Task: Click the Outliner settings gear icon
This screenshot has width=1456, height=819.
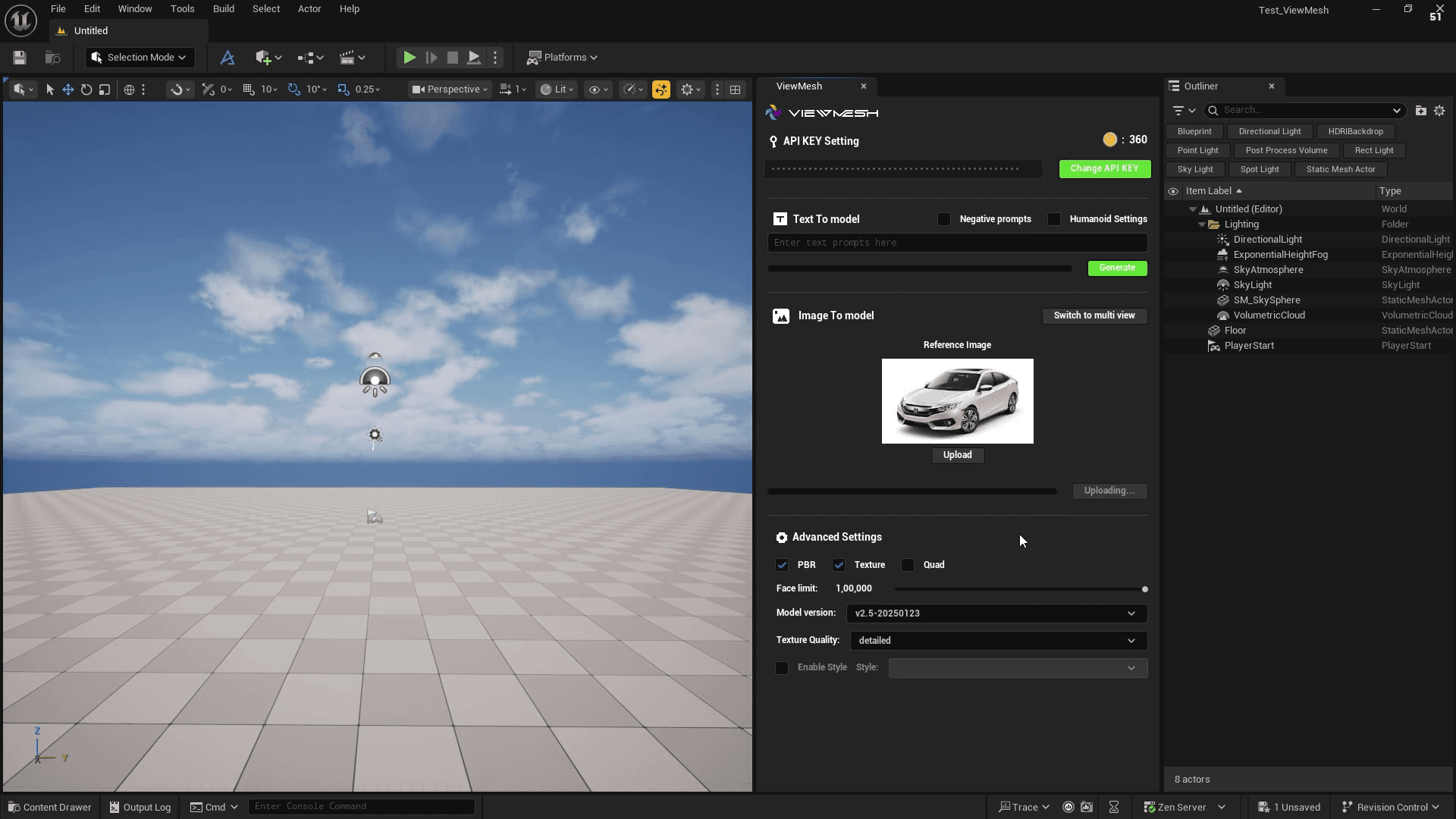Action: (1439, 111)
